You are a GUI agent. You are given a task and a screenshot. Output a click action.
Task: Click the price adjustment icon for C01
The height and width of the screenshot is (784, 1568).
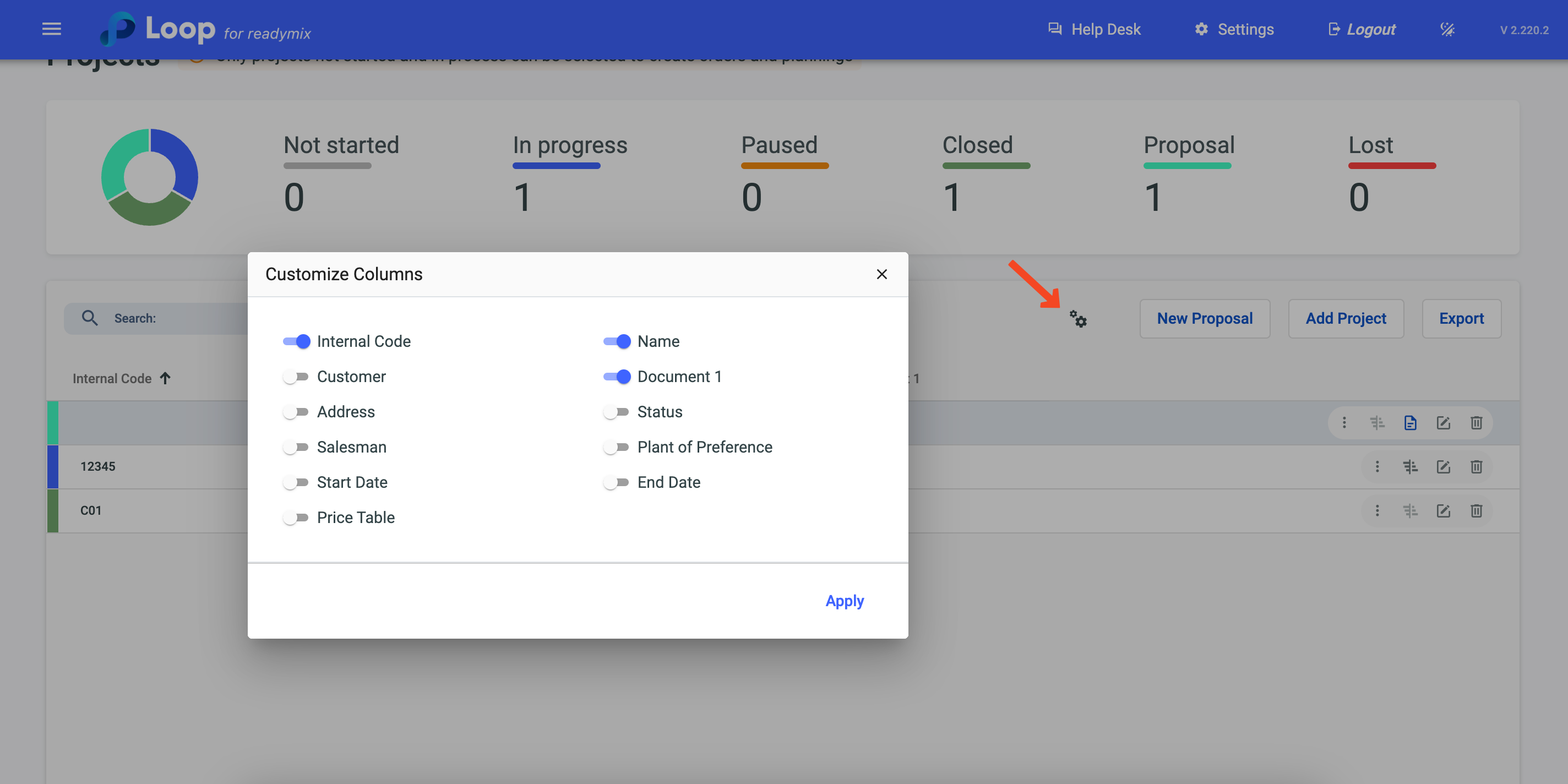1410,511
